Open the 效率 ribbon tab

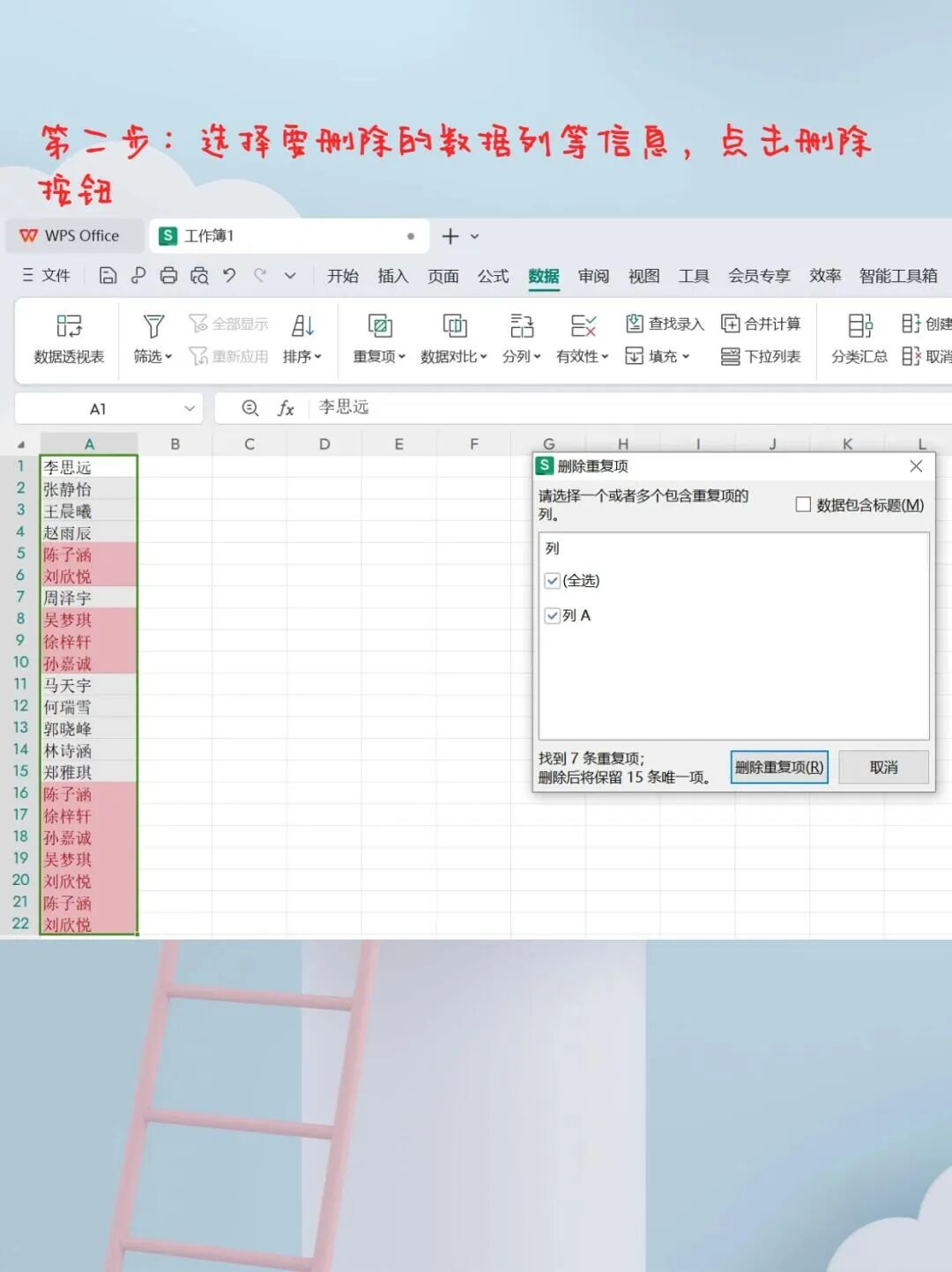point(825,276)
